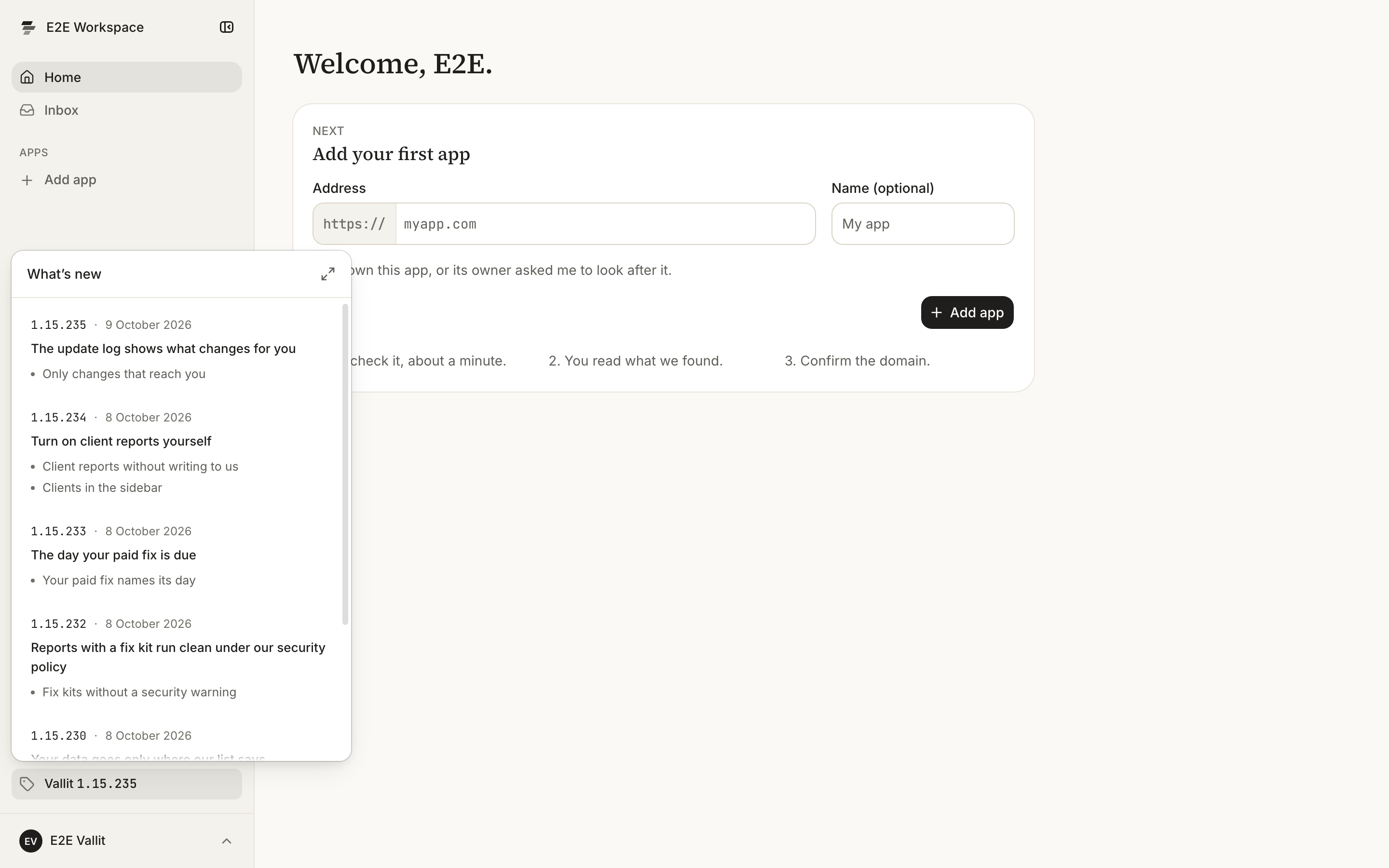Click the What's new panel scrollbar
The width and height of the screenshot is (1389, 868).
pyautogui.click(x=345, y=464)
